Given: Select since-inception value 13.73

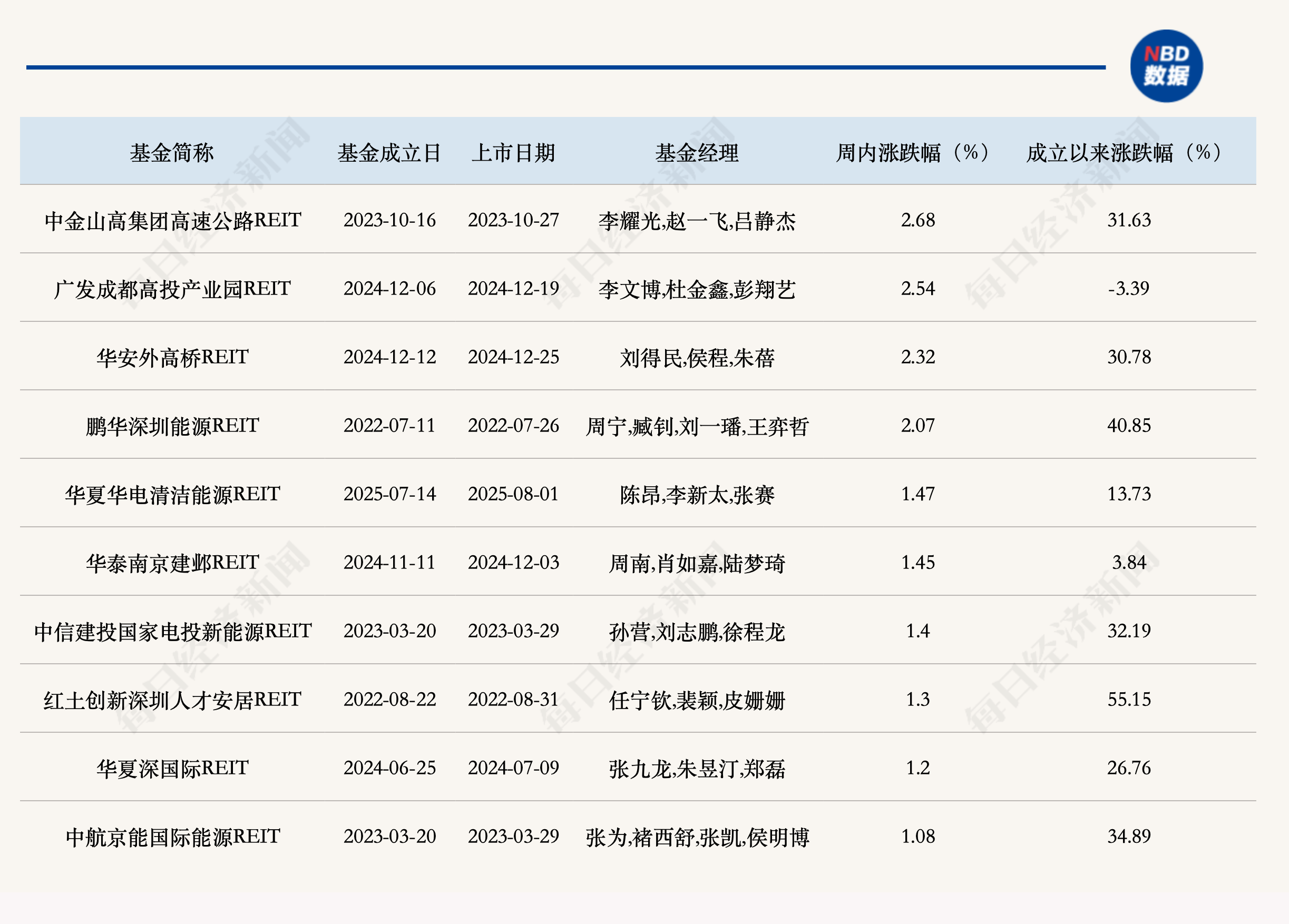Looking at the screenshot, I should pos(1129,494).
